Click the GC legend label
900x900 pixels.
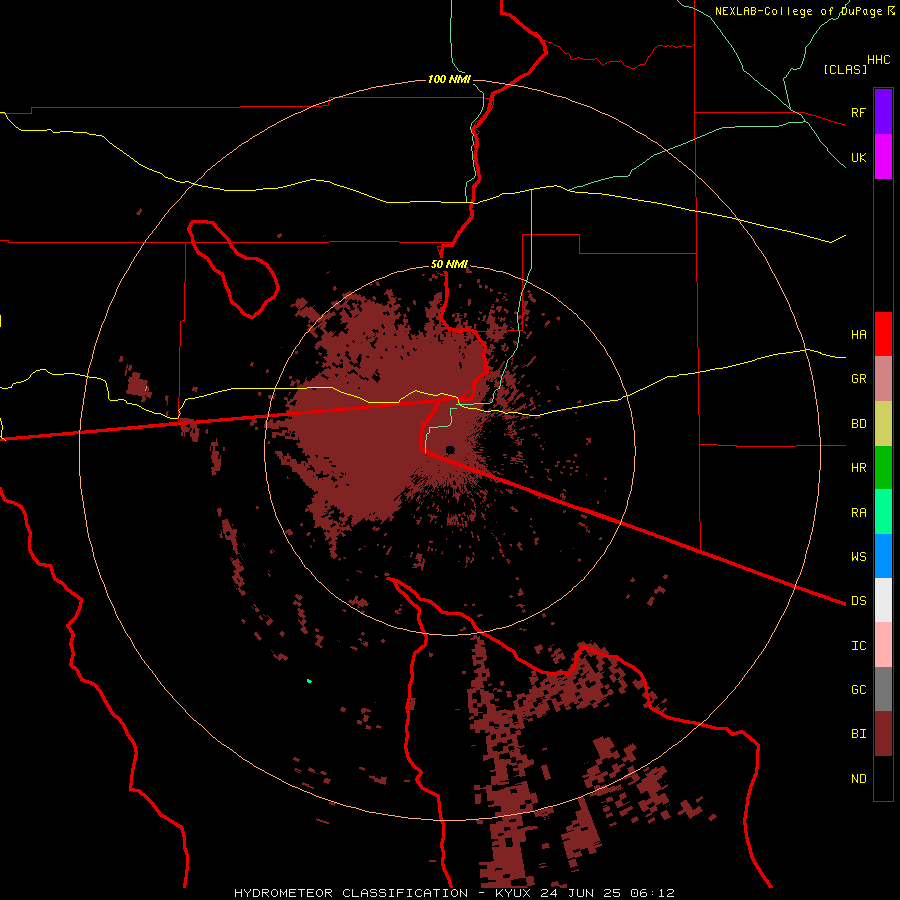tap(858, 690)
